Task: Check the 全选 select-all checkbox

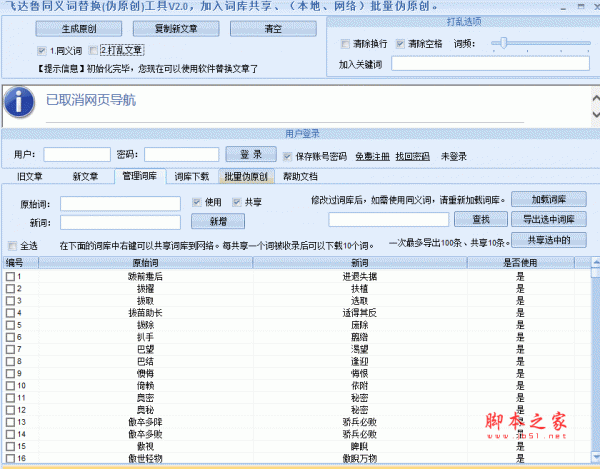Action: tap(12, 245)
